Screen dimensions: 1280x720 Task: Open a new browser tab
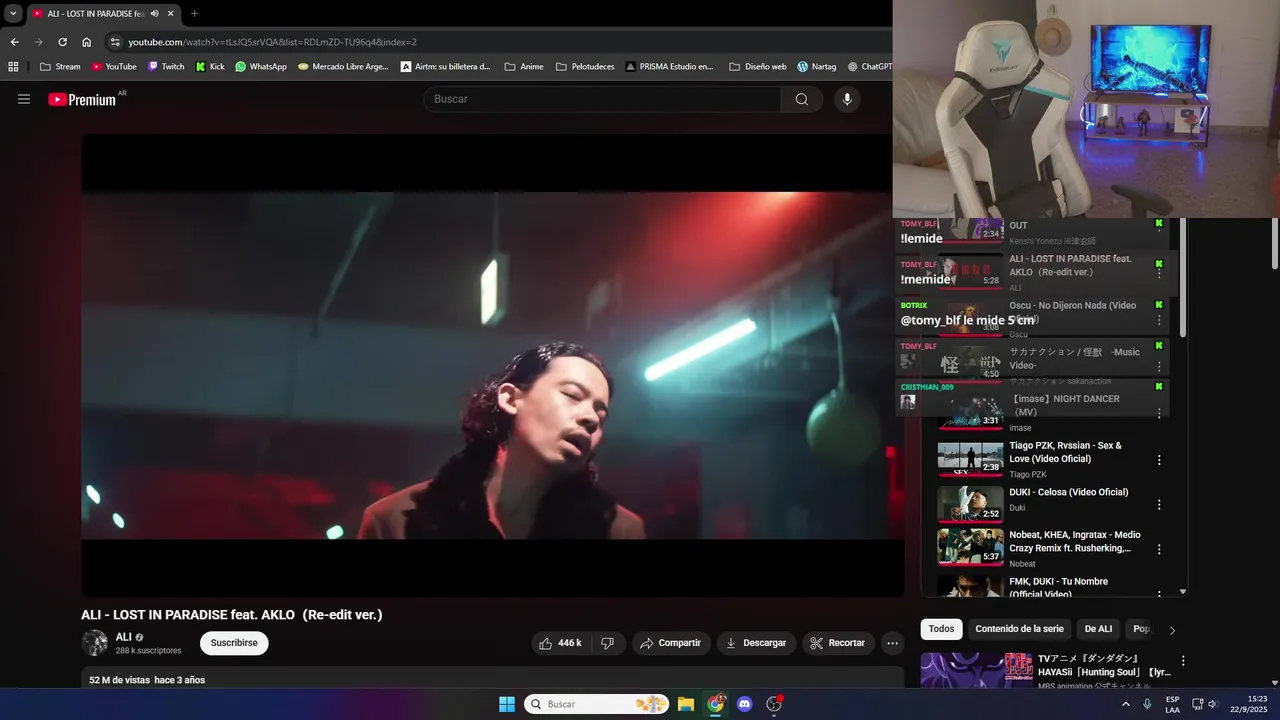pyautogui.click(x=194, y=13)
